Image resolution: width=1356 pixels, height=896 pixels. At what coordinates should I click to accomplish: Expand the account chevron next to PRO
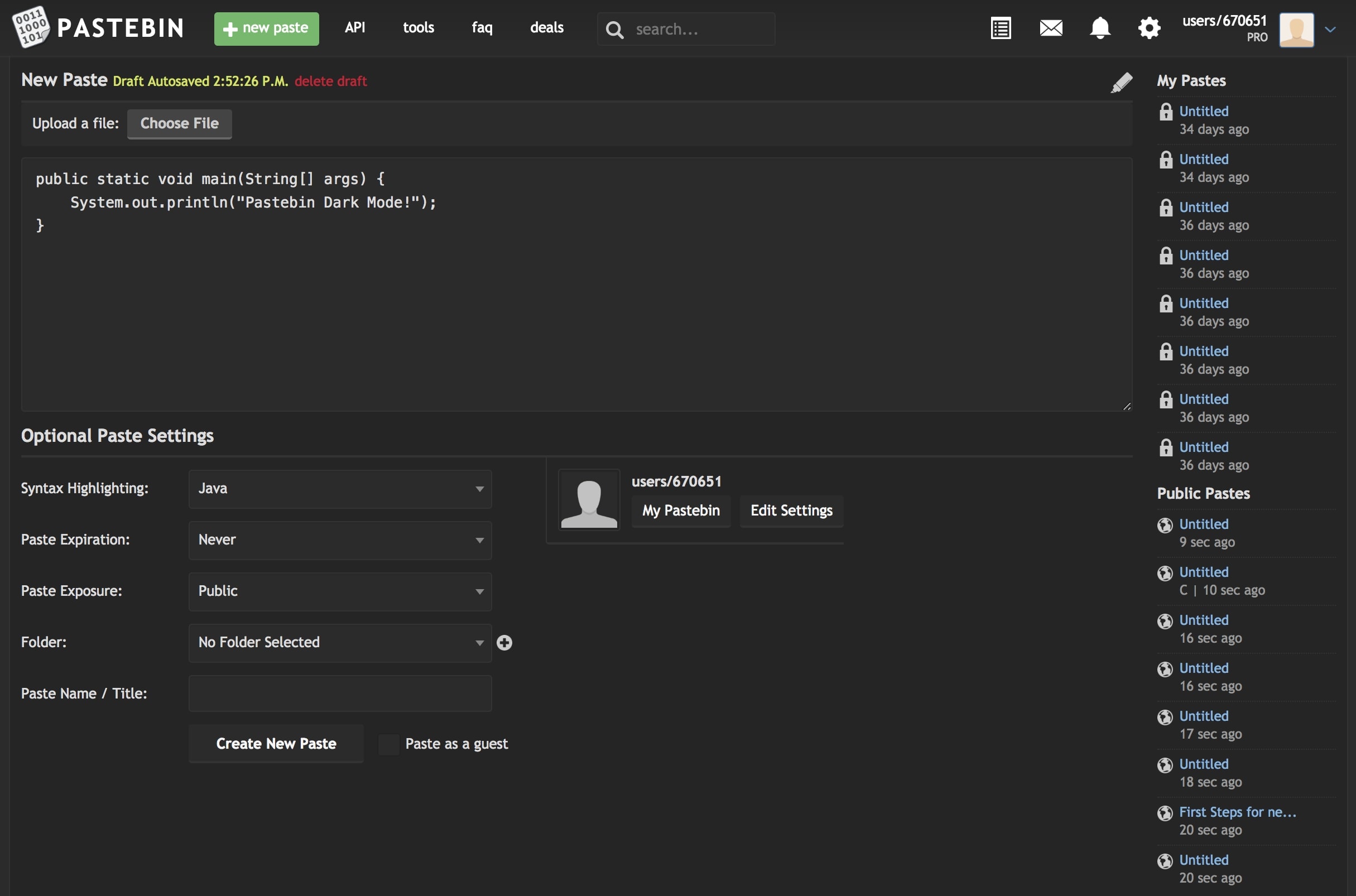tap(1331, 29)
